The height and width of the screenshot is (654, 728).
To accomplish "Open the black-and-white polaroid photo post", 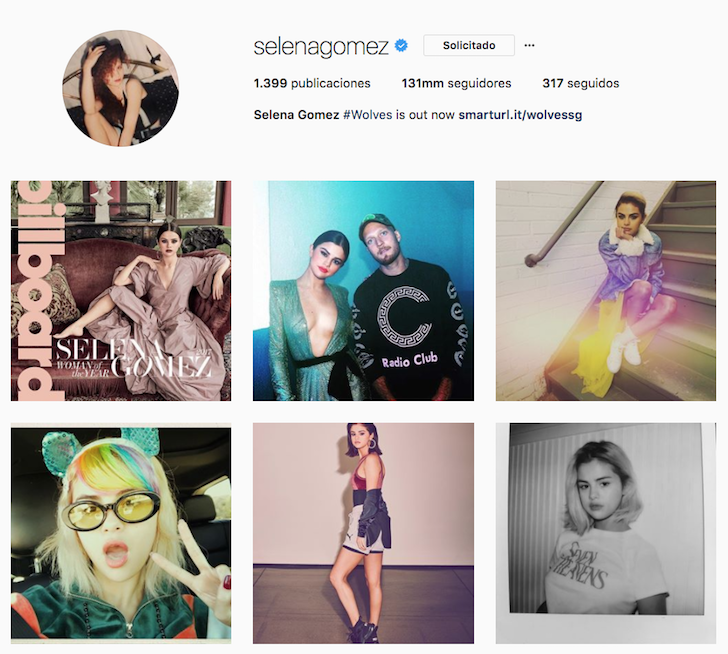I will [606, 533].
